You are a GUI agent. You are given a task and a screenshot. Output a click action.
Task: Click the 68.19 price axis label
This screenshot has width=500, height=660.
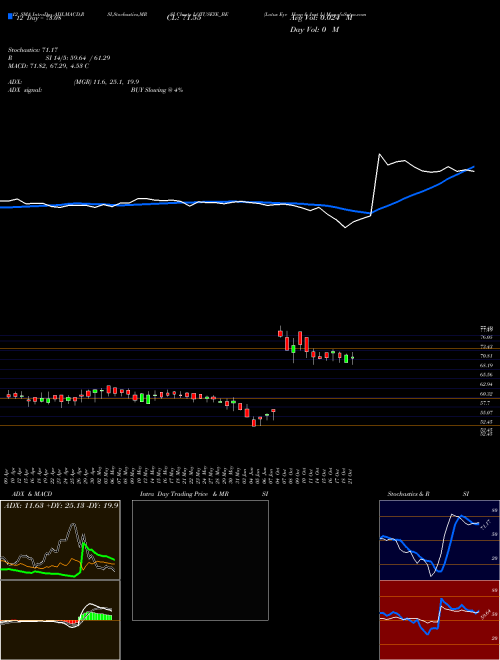(x=487, y=365)
